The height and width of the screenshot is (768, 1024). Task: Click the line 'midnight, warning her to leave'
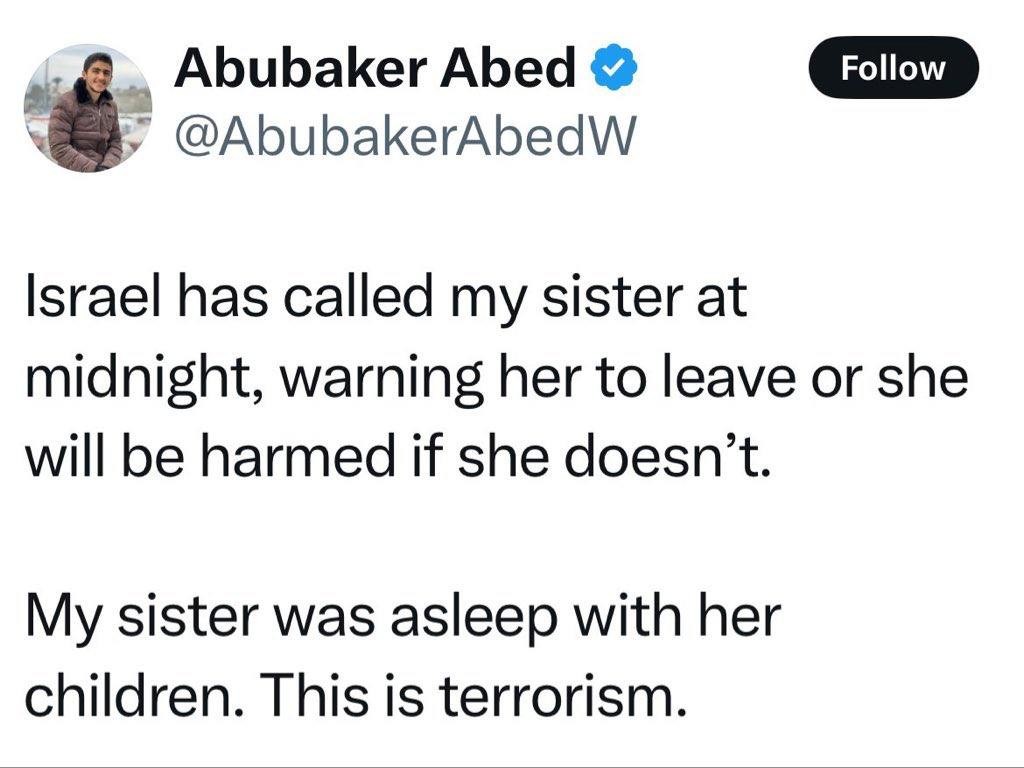496,379
